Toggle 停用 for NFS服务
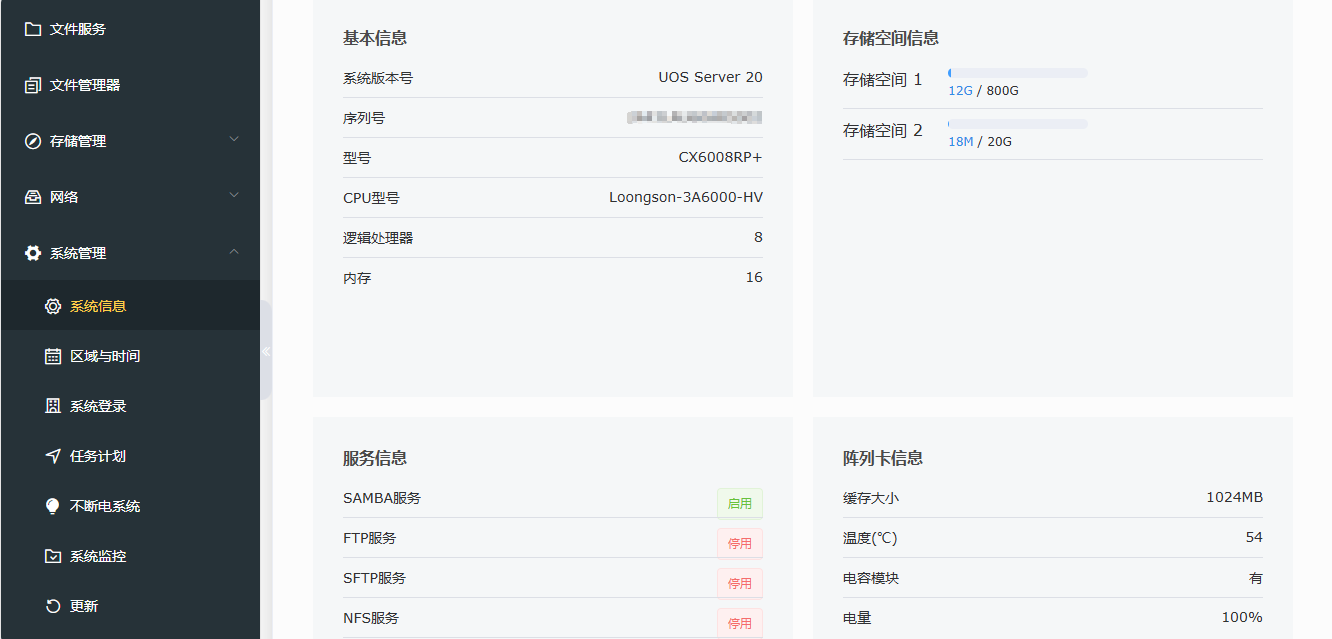Viewport: 1332px width, 639px height. pos(740,622)
